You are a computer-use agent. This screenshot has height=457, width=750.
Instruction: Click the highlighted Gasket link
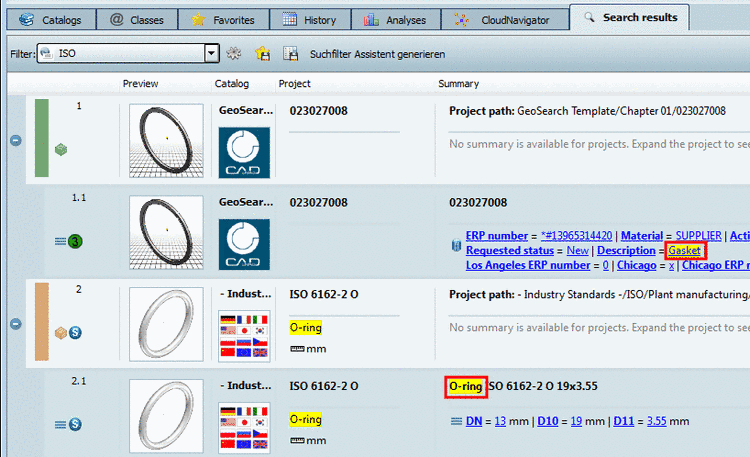tap(684, 250)
